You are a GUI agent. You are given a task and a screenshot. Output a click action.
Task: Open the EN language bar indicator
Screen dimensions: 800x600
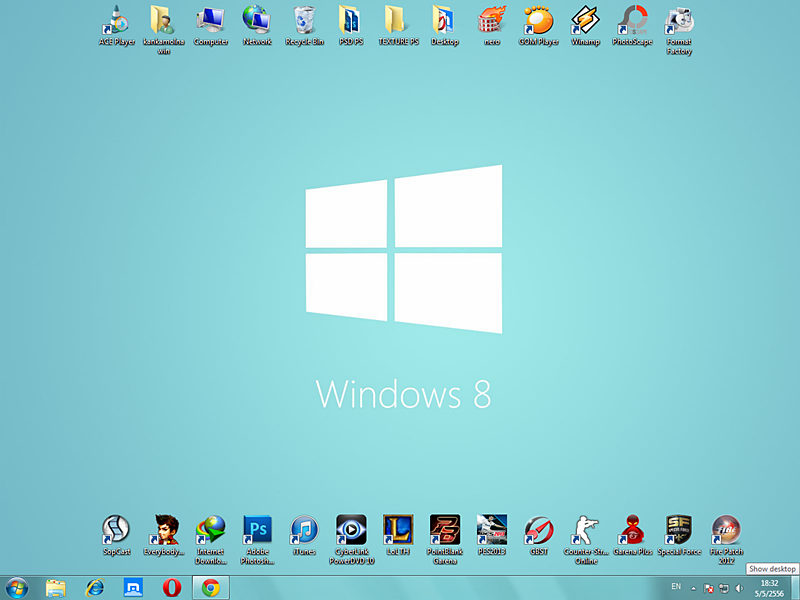point(676,587)
